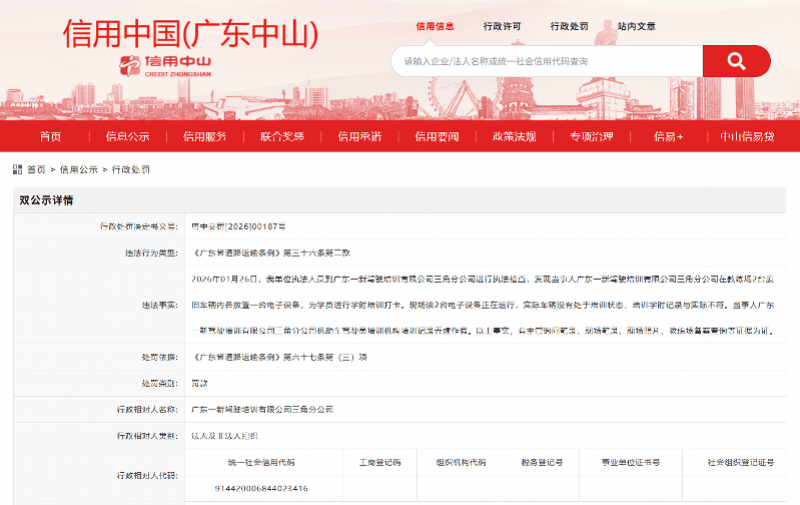Click the 统一社会信用代码 column header
This screenshot has height=505, width=800.
261,463
